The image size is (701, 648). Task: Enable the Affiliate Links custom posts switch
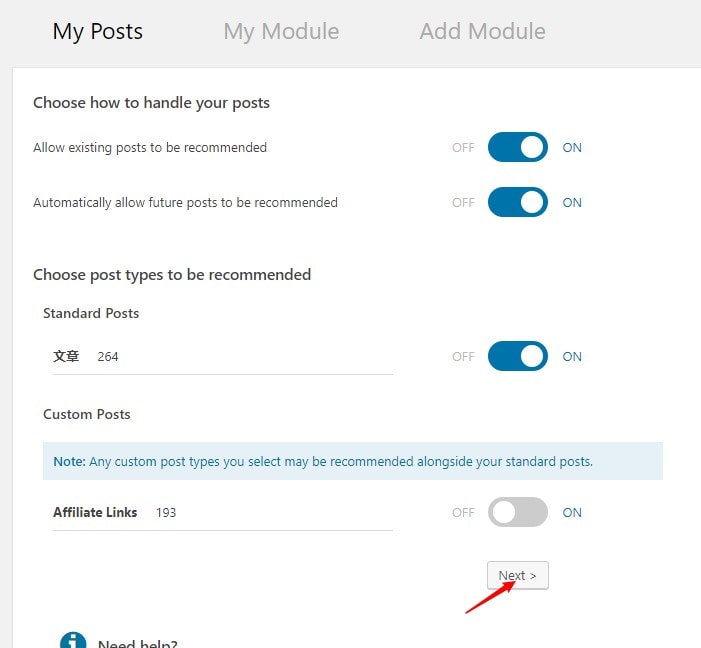[517, 513]
